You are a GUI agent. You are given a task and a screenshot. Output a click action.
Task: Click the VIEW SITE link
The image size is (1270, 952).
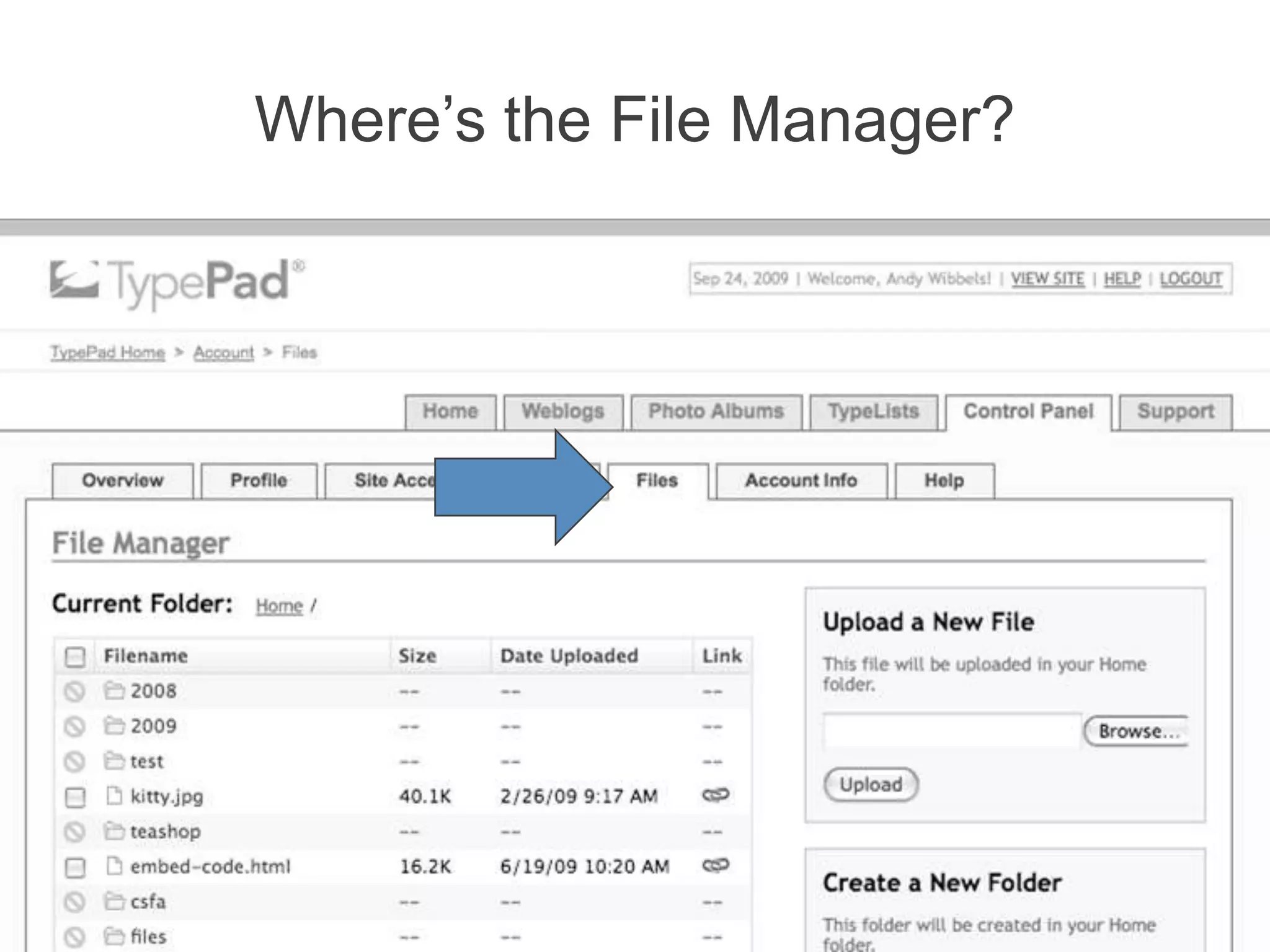point(1048,279)
